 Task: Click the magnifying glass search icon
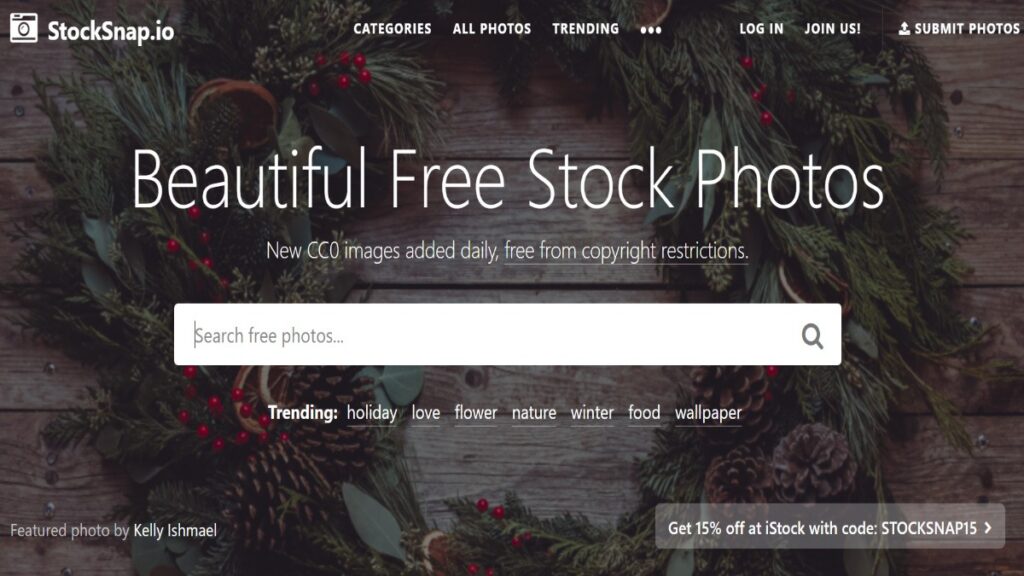point(812,336)
